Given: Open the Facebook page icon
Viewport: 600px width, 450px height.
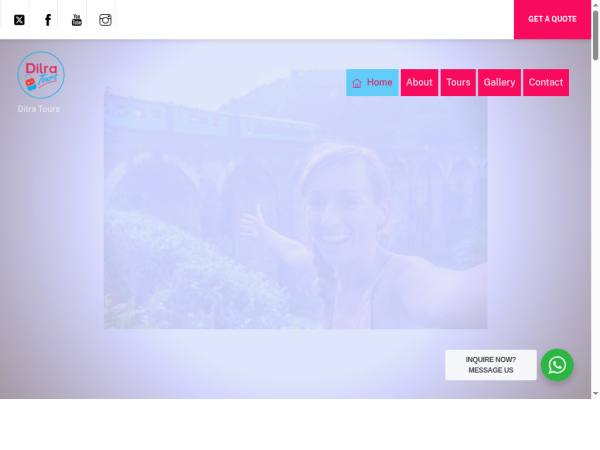Looking at the screenshot, I should point(48,19).
